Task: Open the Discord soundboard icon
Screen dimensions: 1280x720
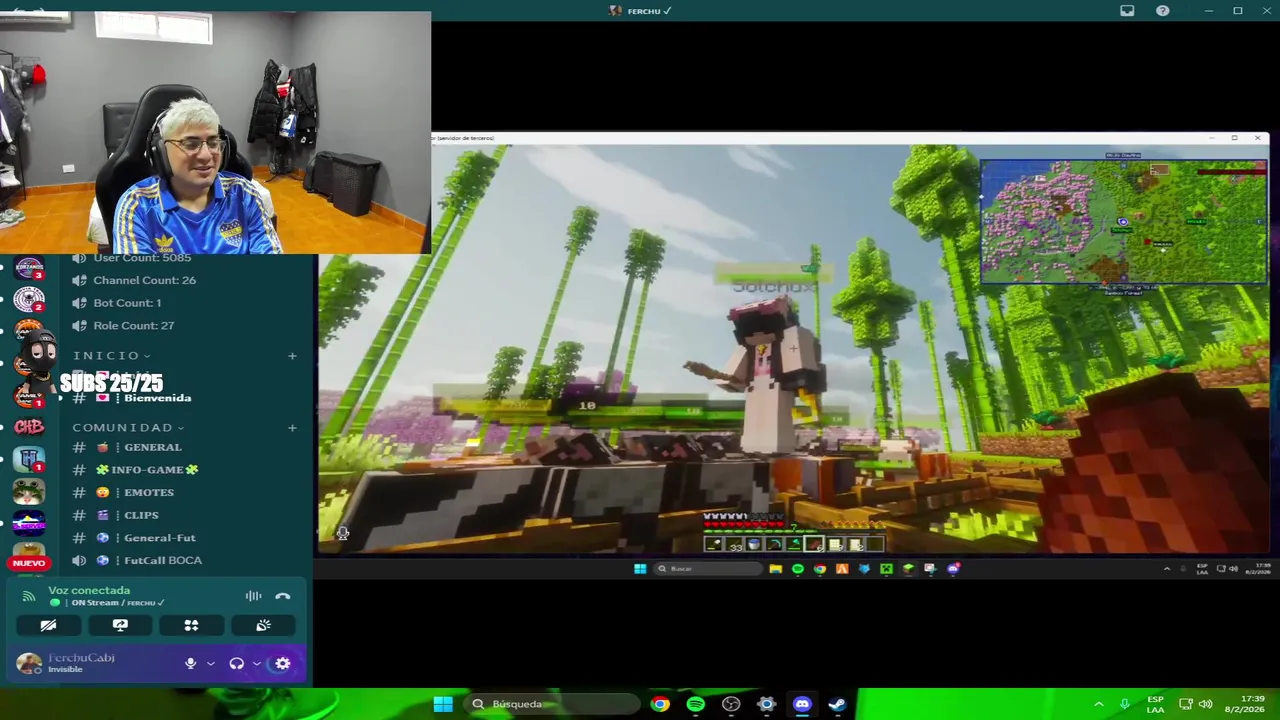Action: pyautogui.click(x=263, y=625)
